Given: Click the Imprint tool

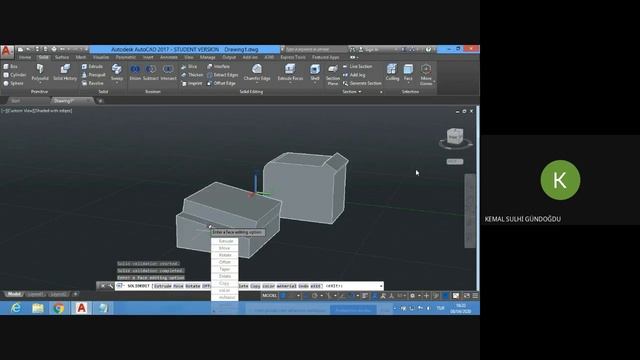Looking at the screenshot, I should tap(191, 83).
